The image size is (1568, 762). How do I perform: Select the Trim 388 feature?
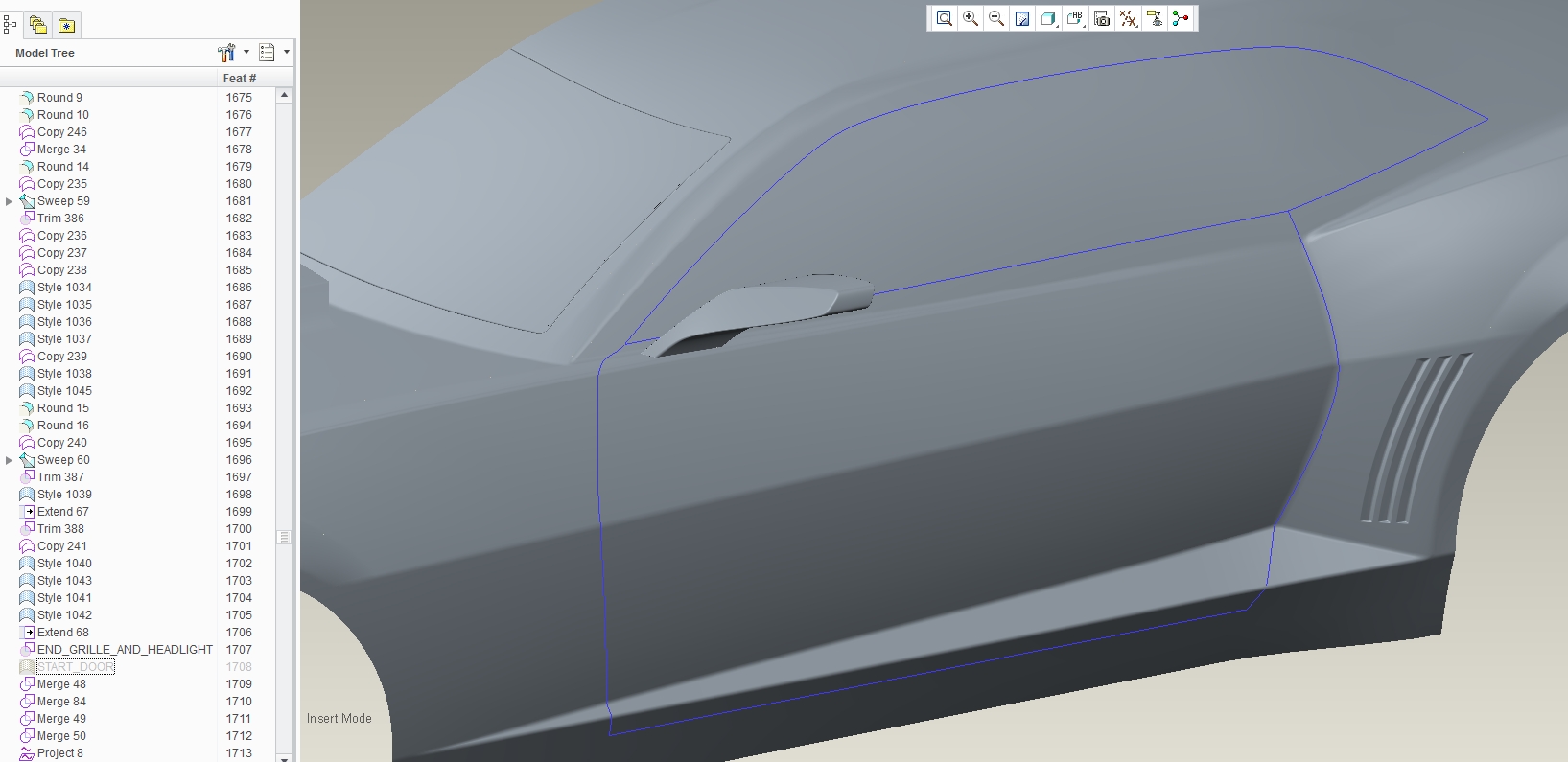click(x=60, y=529)
